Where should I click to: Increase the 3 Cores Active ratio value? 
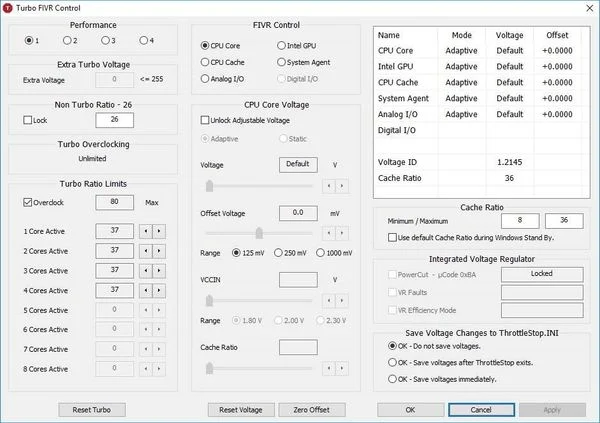[x=160, y=270]
